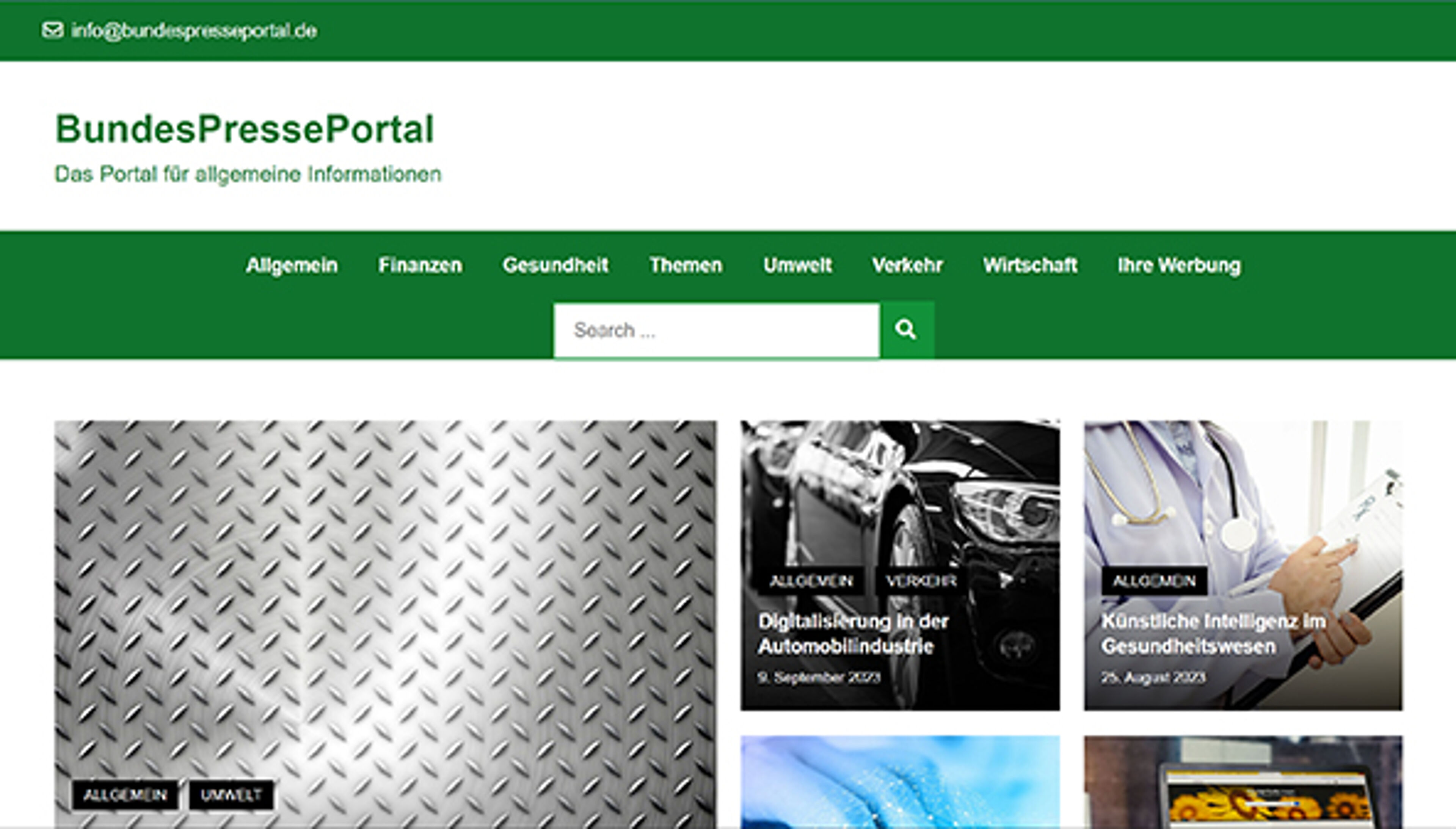Click the magnifier search button
Screen dimensions: 1456x829
pyautogui.click(x=907, y=330)
